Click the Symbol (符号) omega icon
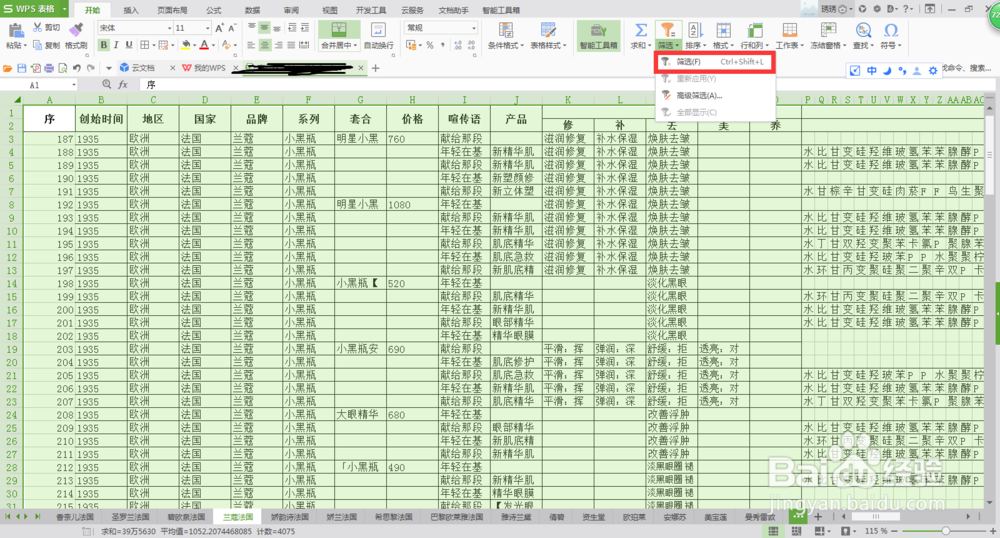 (x=891, y=30)
